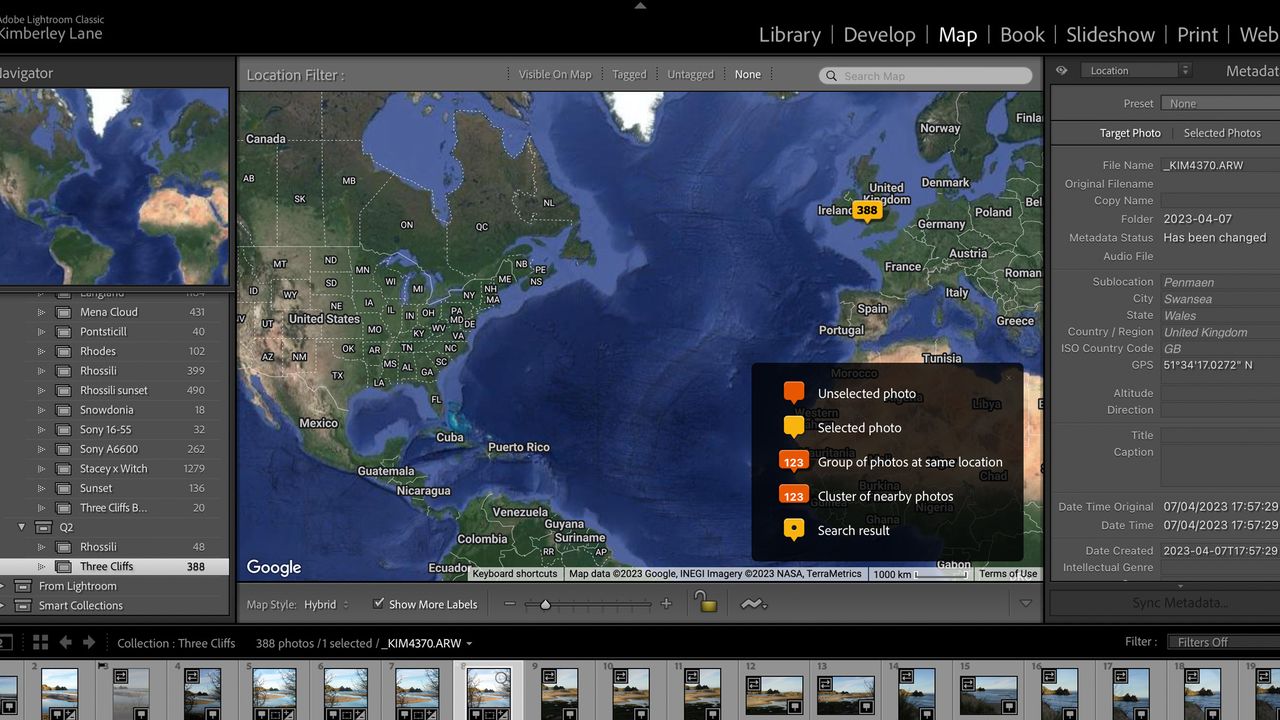1280x720 pixels.
Task: Collapse the top panel with the arrow
Action: pyautogui.click(x=640, y=5)
